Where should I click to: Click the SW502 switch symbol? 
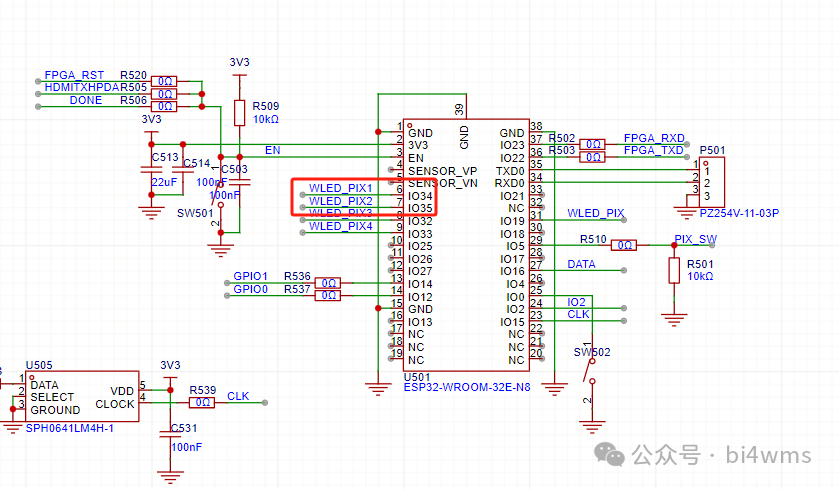point(590,380)
